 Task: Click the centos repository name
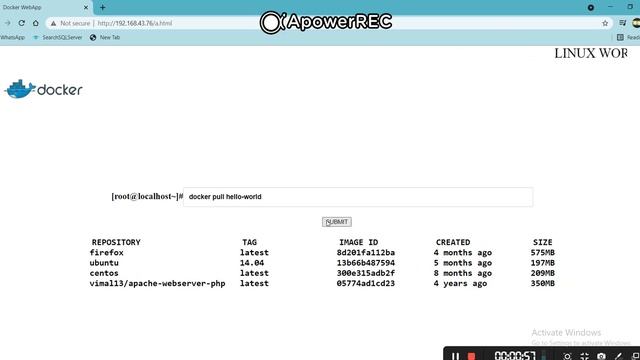(x=104, y=273)
